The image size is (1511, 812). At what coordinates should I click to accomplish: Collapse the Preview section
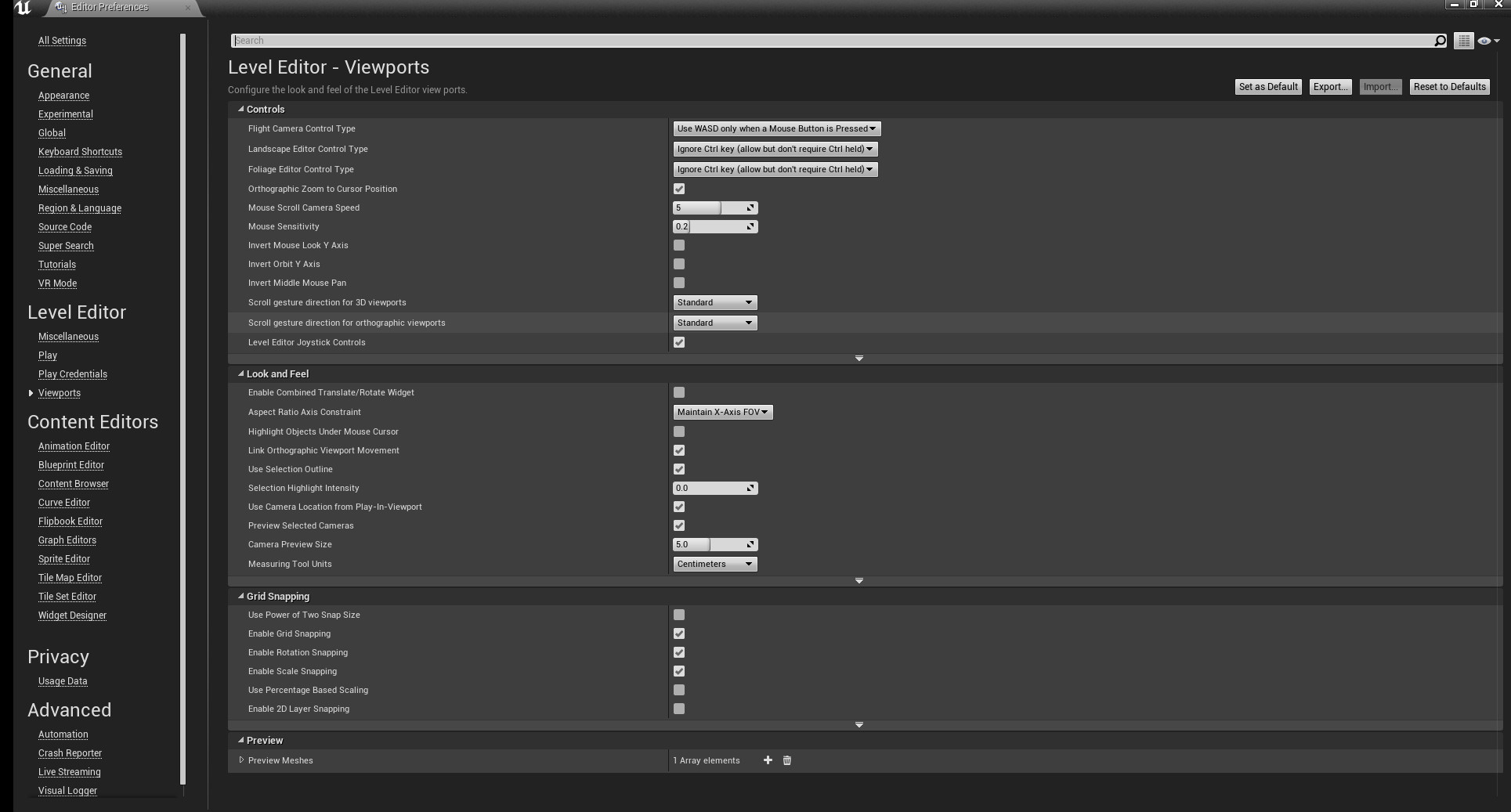coord(241,740)
